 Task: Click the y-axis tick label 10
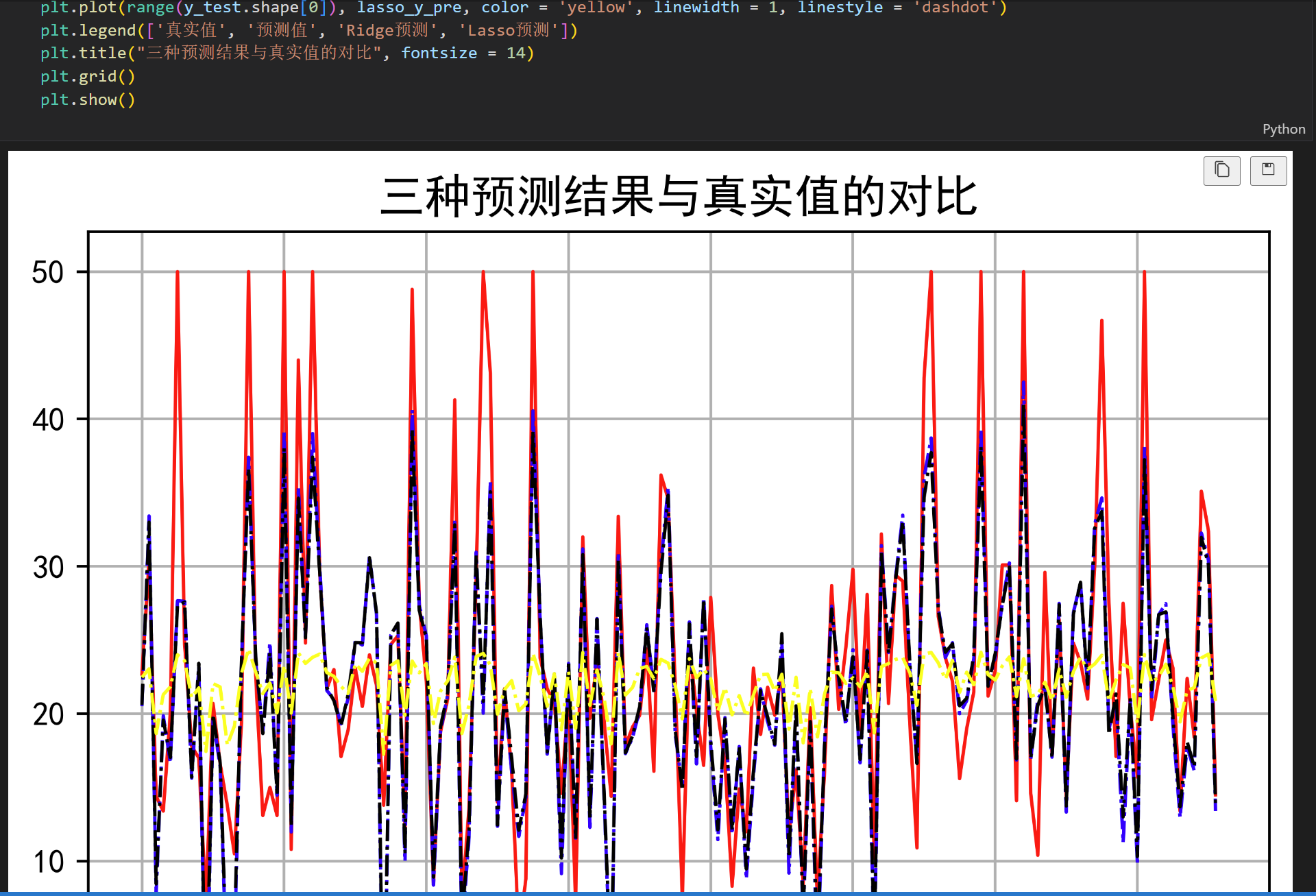tap(48, 862)
